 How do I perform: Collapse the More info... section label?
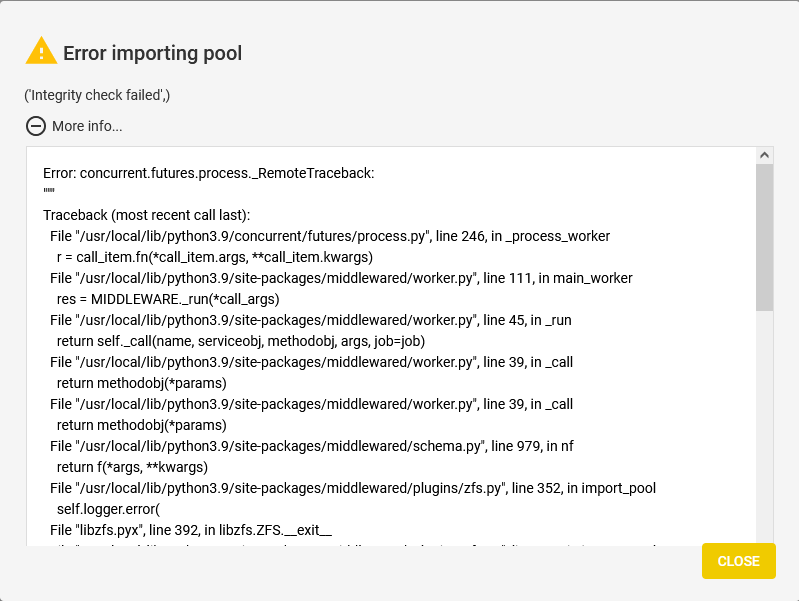[87, 126]
